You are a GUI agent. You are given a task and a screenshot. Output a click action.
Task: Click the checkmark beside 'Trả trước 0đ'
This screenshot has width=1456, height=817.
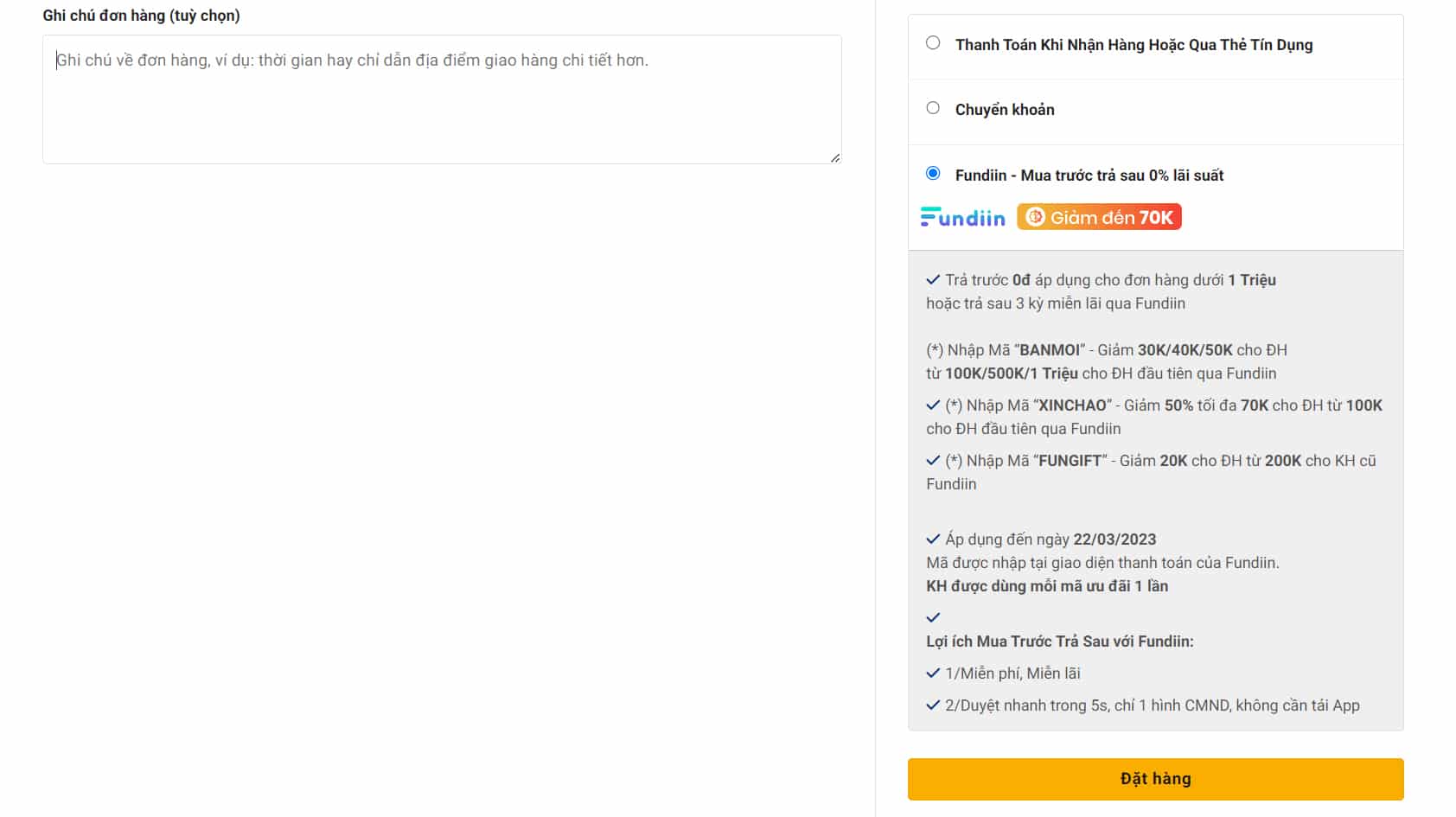933,280
